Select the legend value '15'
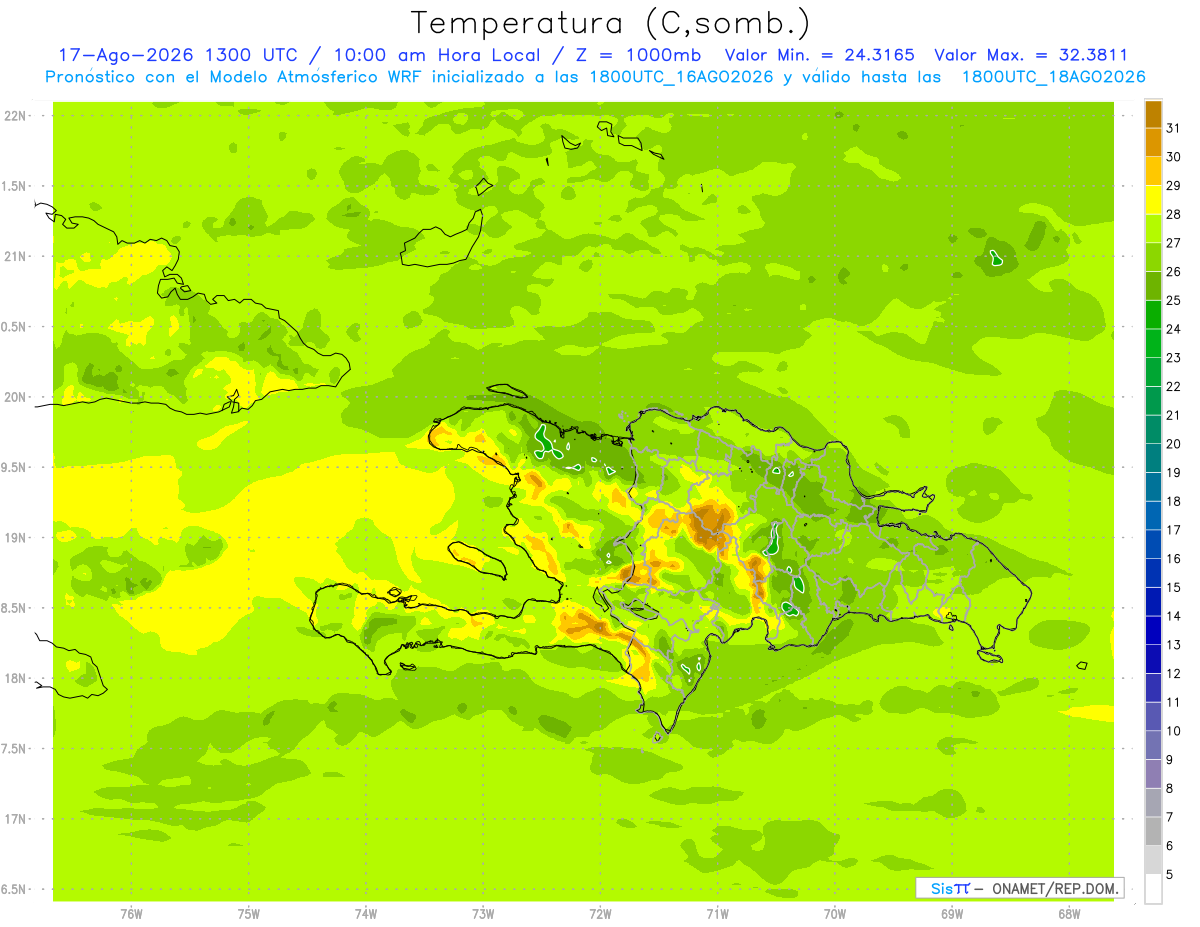 click(x=1174, y=588)
